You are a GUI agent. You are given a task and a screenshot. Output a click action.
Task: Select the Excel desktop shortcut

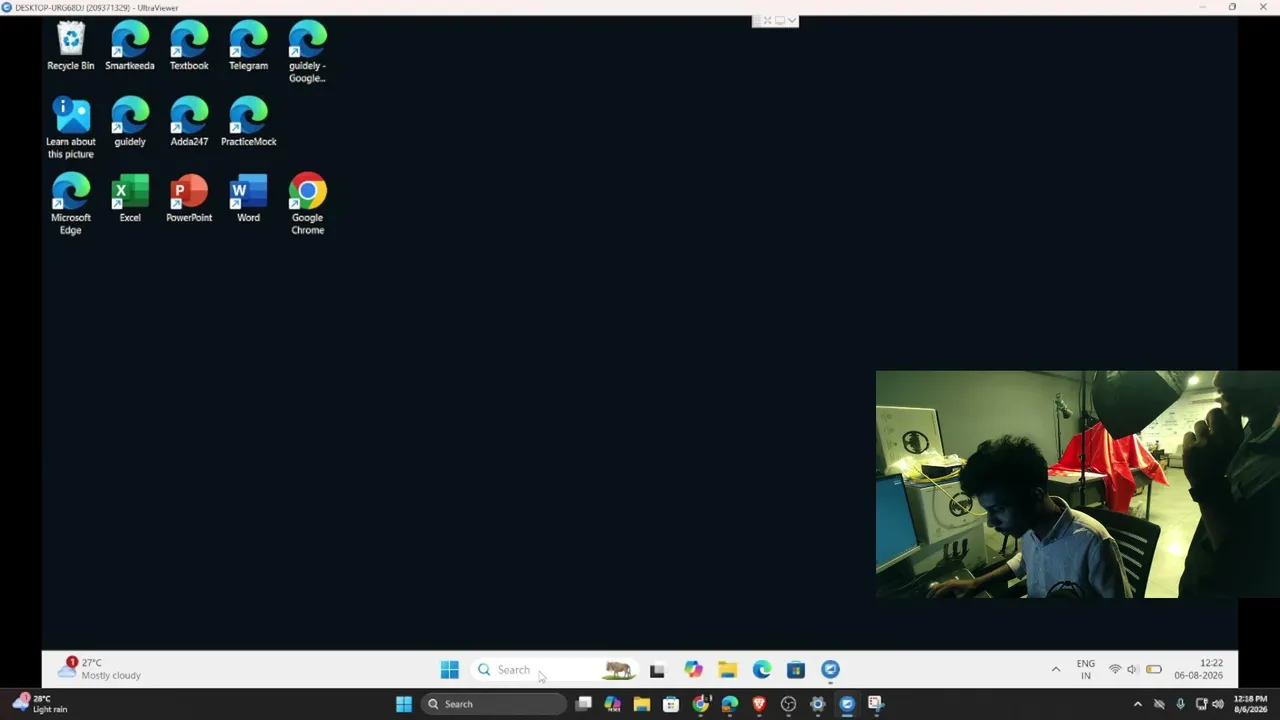(130, 199)
